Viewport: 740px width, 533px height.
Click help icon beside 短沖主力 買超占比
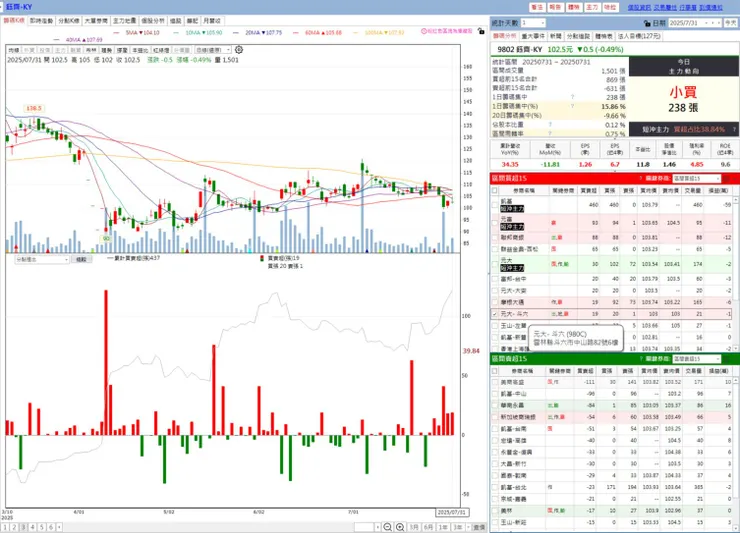734,129
